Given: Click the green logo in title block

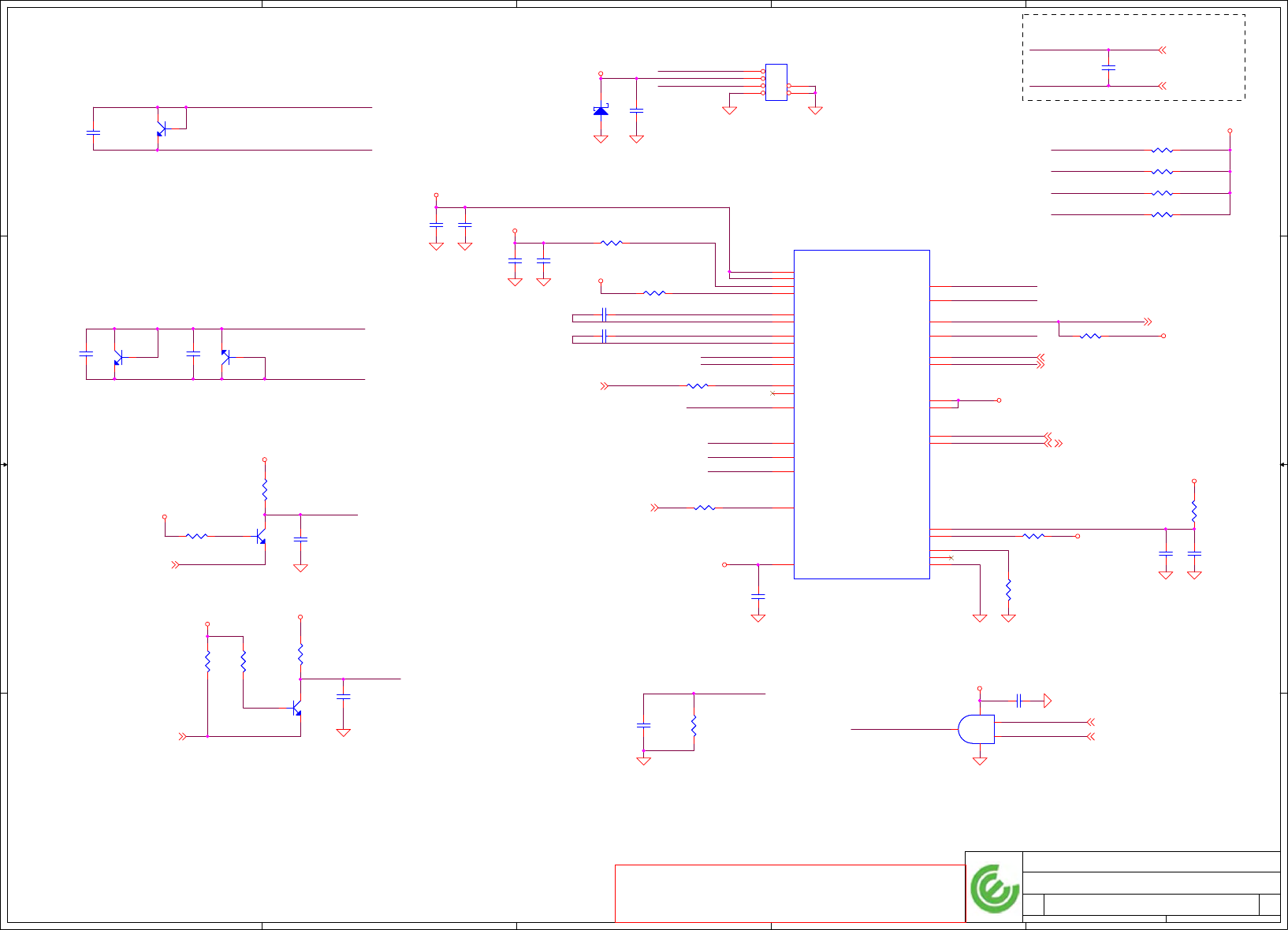Looking at the screenshot, I should tap(994, 888).
